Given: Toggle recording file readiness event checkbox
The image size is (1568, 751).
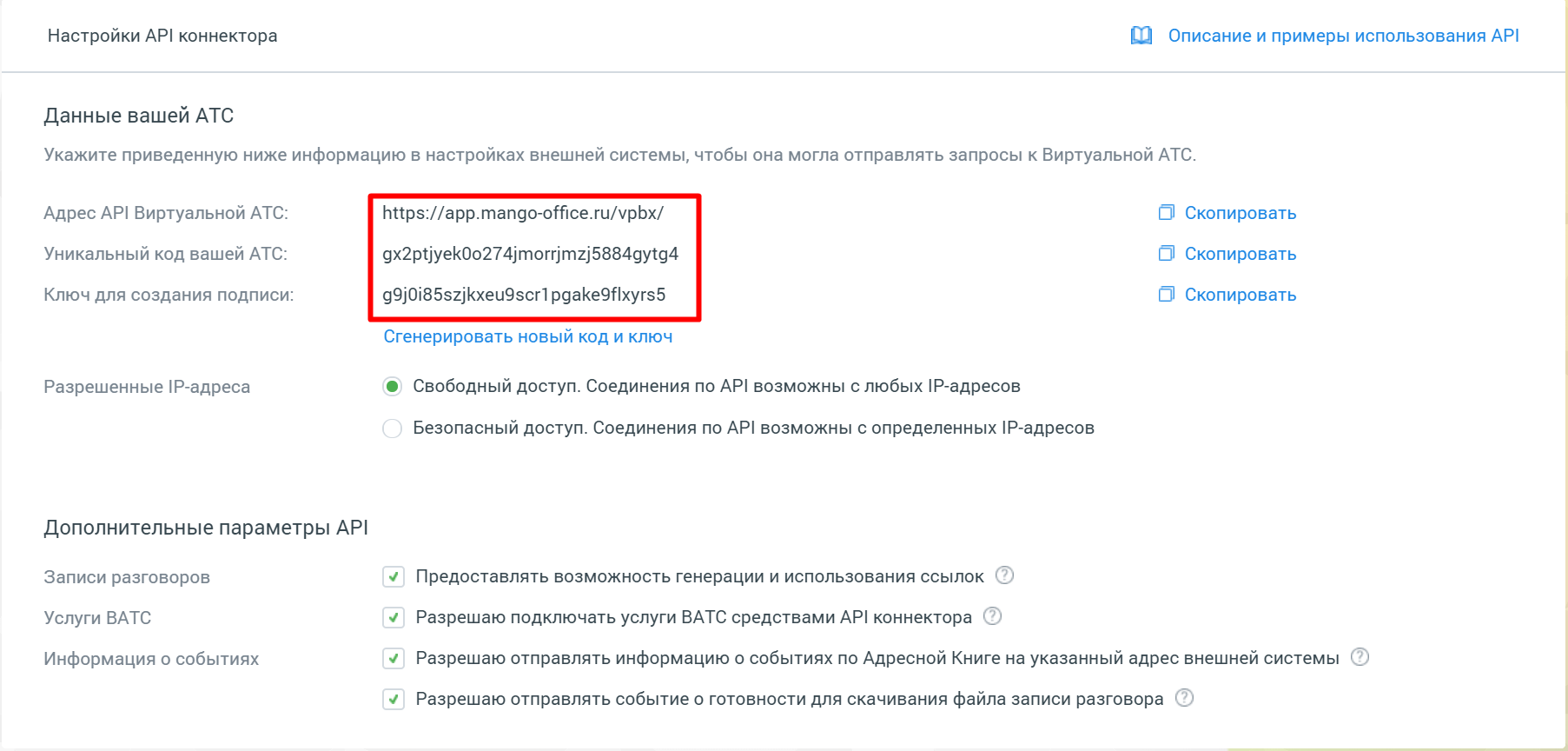Looking at the screenshot, I should click(x=394, y=699).
